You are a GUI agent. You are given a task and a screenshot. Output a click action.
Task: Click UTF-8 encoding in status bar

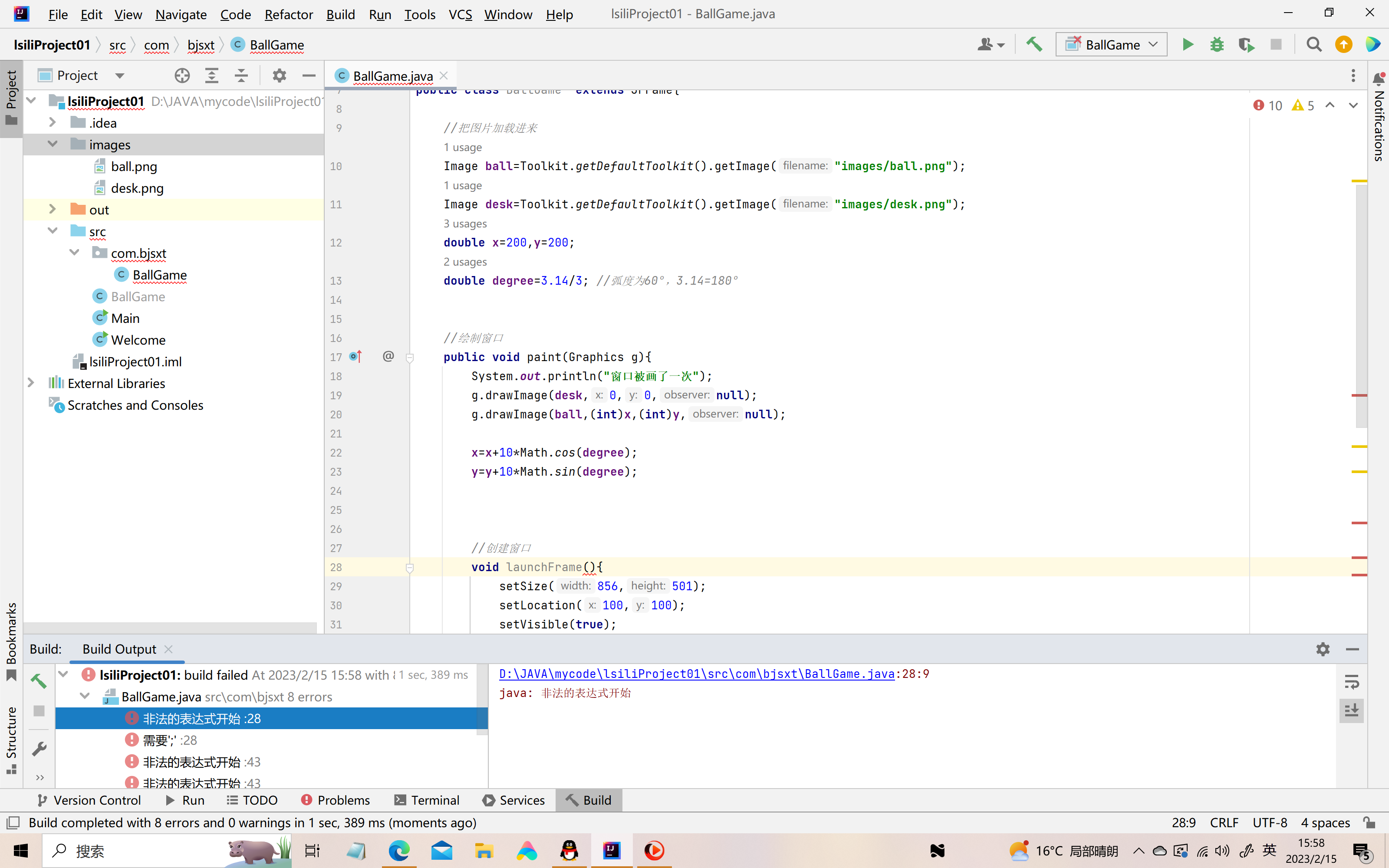[x=1270, y=823]
